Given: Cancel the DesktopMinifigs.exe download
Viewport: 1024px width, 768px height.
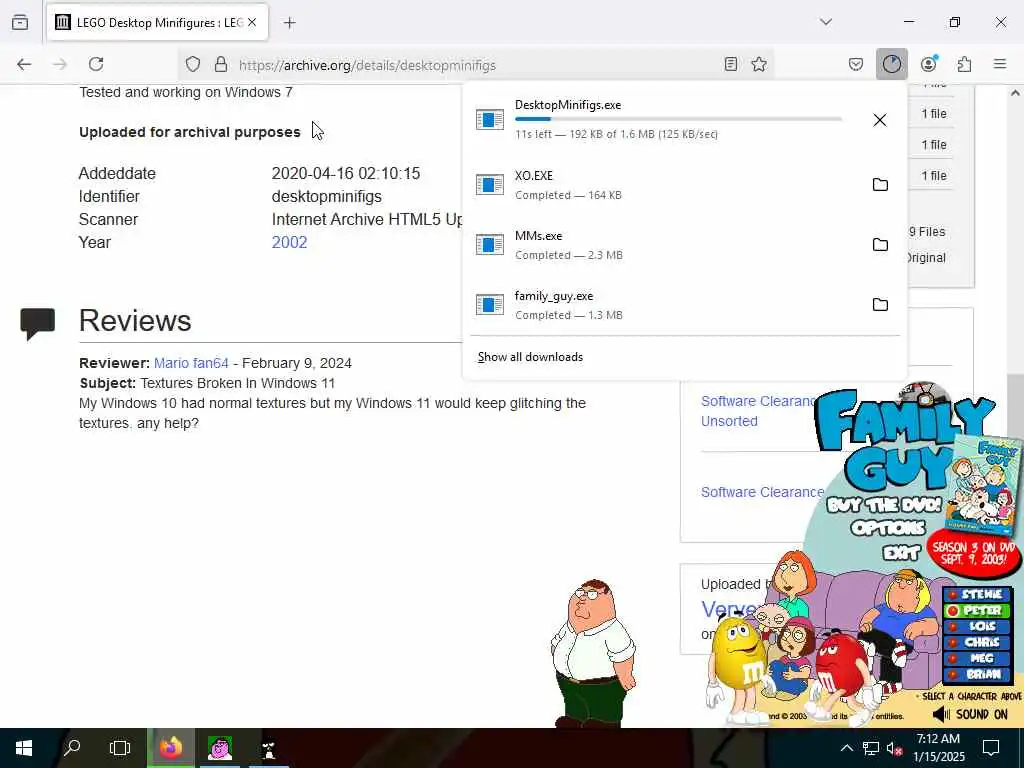Looking at the screenshot, I should [880, 120].
